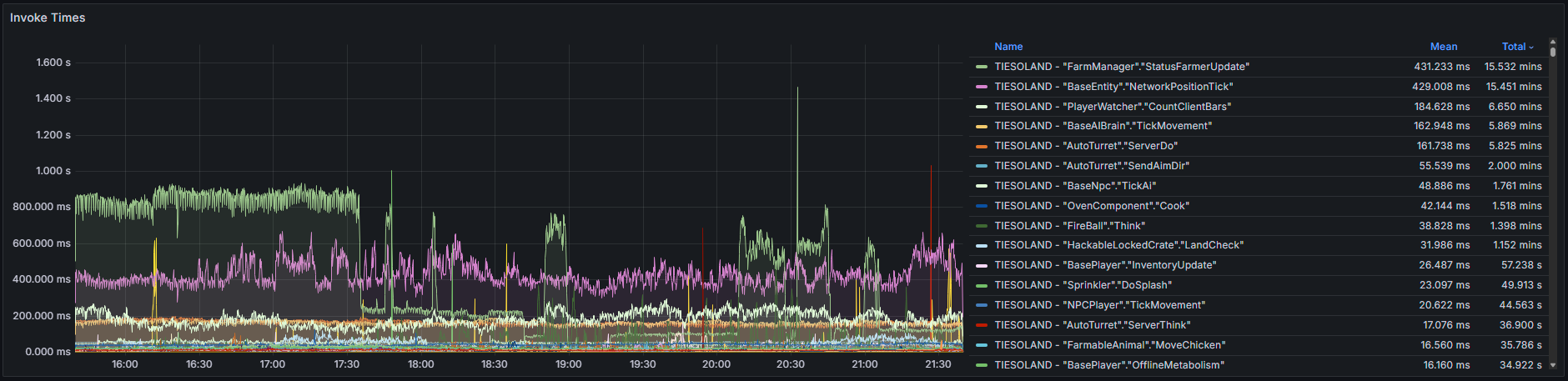Click the orange AutoTurret ServerDo color swatch

[x=982, y=146]
